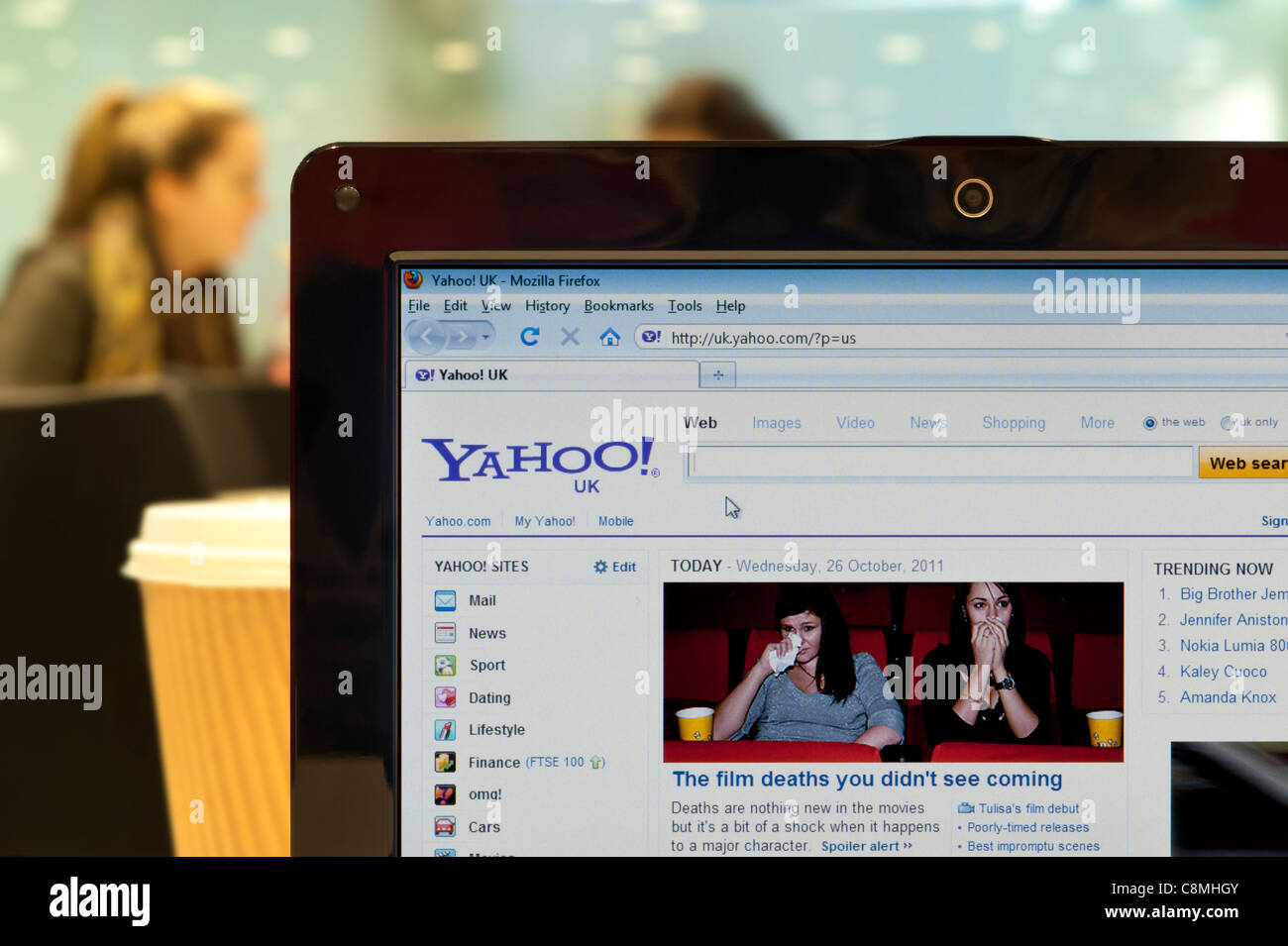
Task: Click the Firefox back arrow button
Action: click(x=427, y=337)
